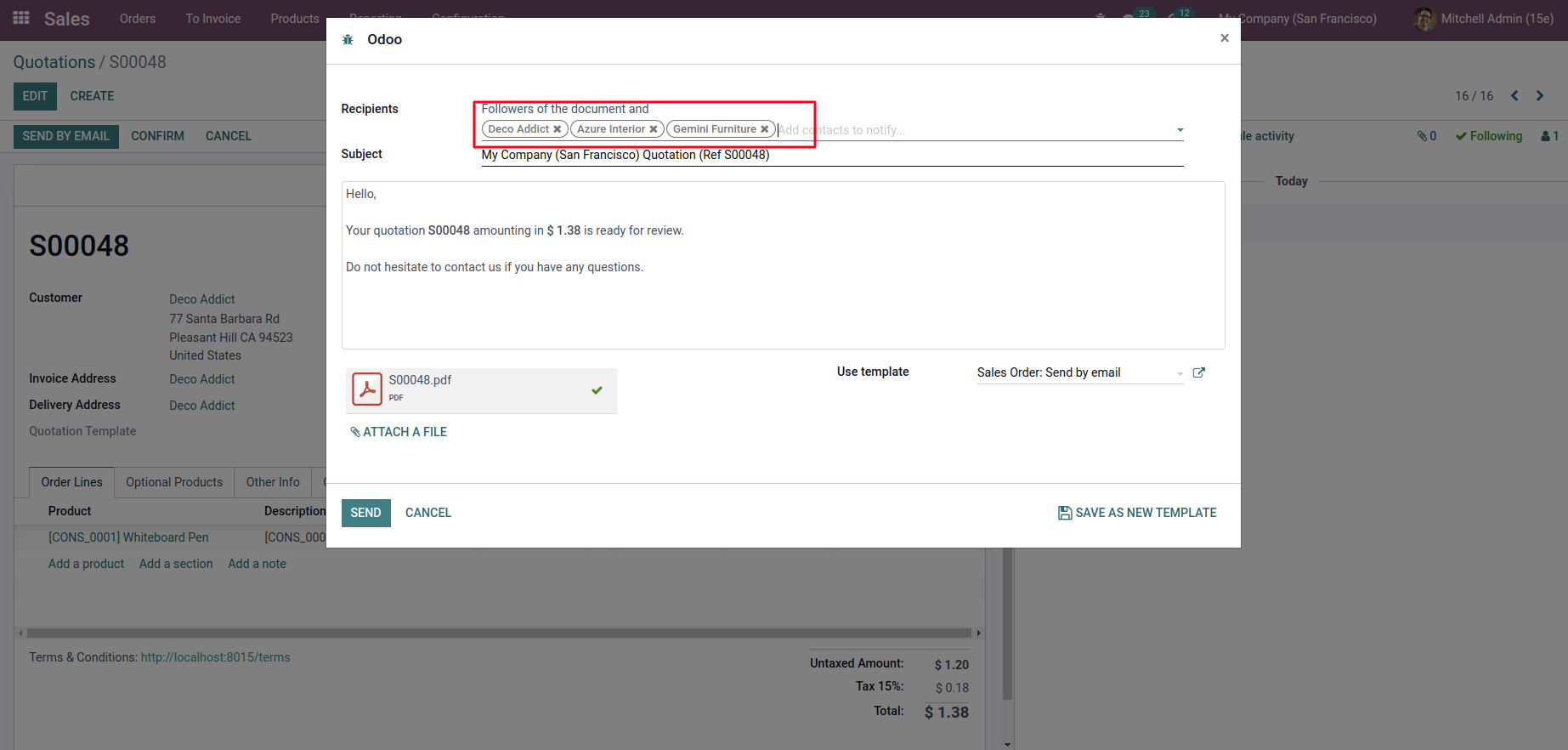Screen dimensions: 1568x750
Task: Open the Invoice Address Deco Addict link
Action: [202, 379]
